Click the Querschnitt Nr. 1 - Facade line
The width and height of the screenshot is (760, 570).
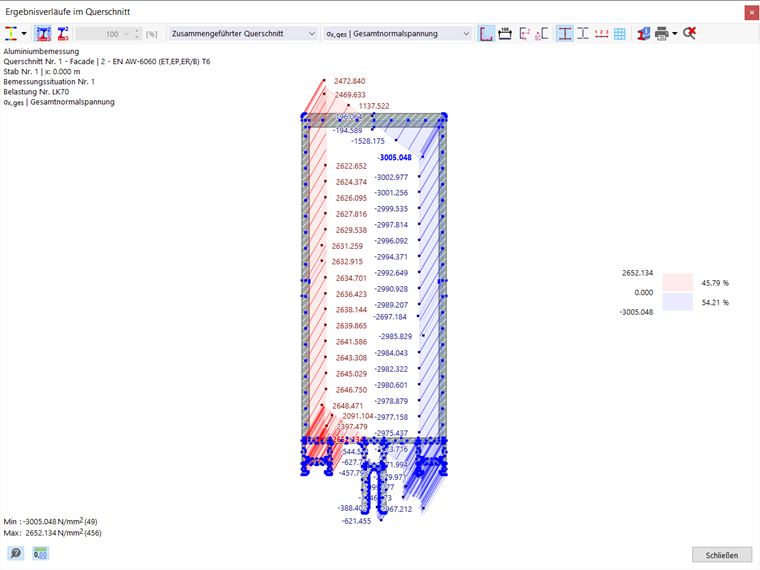pos(107,62)
